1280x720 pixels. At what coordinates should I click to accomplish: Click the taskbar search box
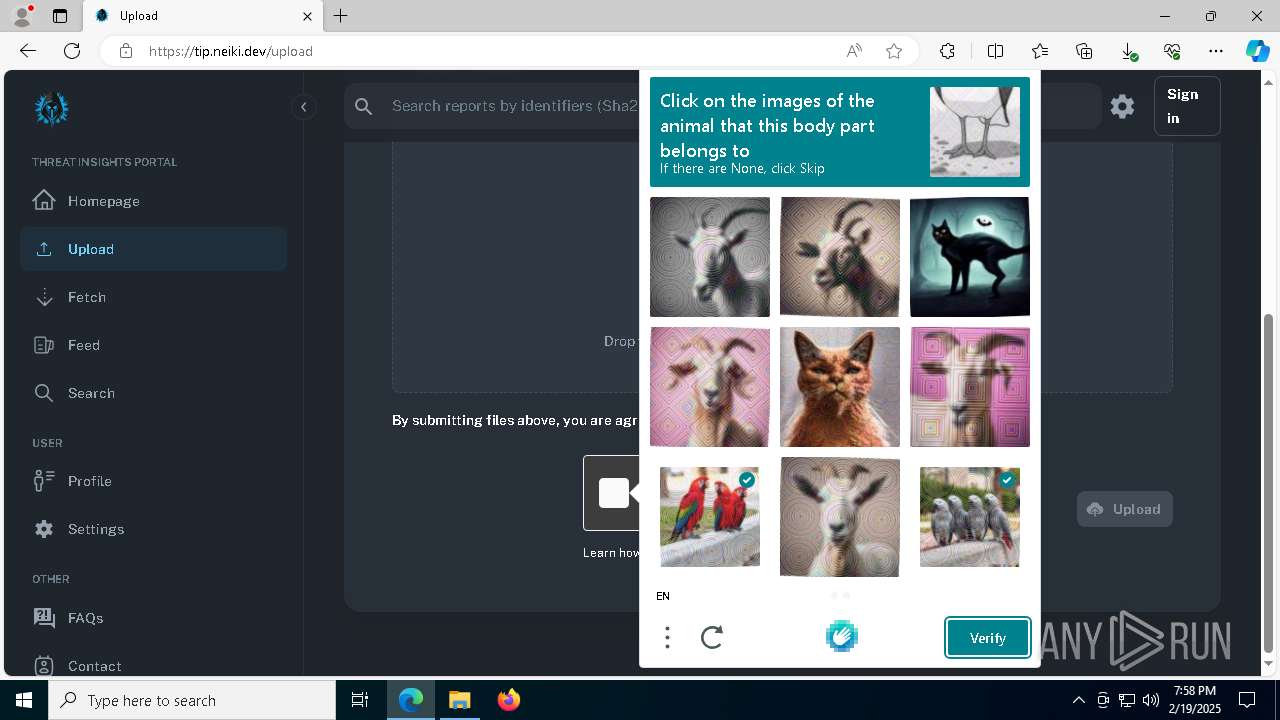192,700
